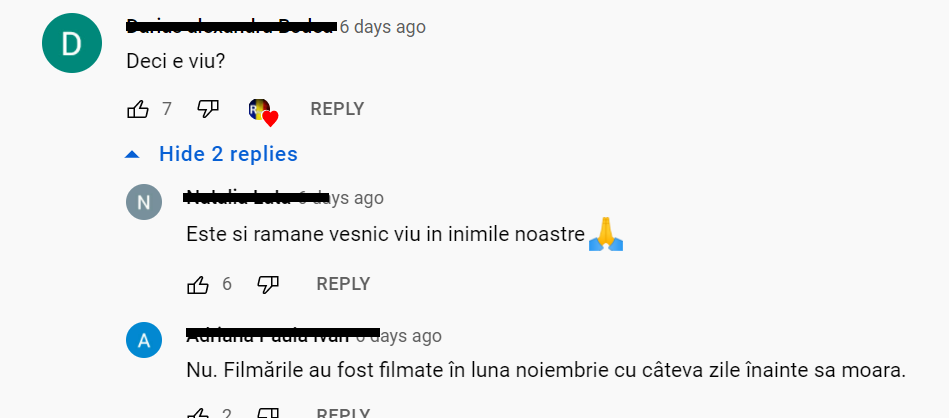Screen dimensions: 949x418
Task: Dislike the "Deci e viu?" comment
Action: pos(208,109)
